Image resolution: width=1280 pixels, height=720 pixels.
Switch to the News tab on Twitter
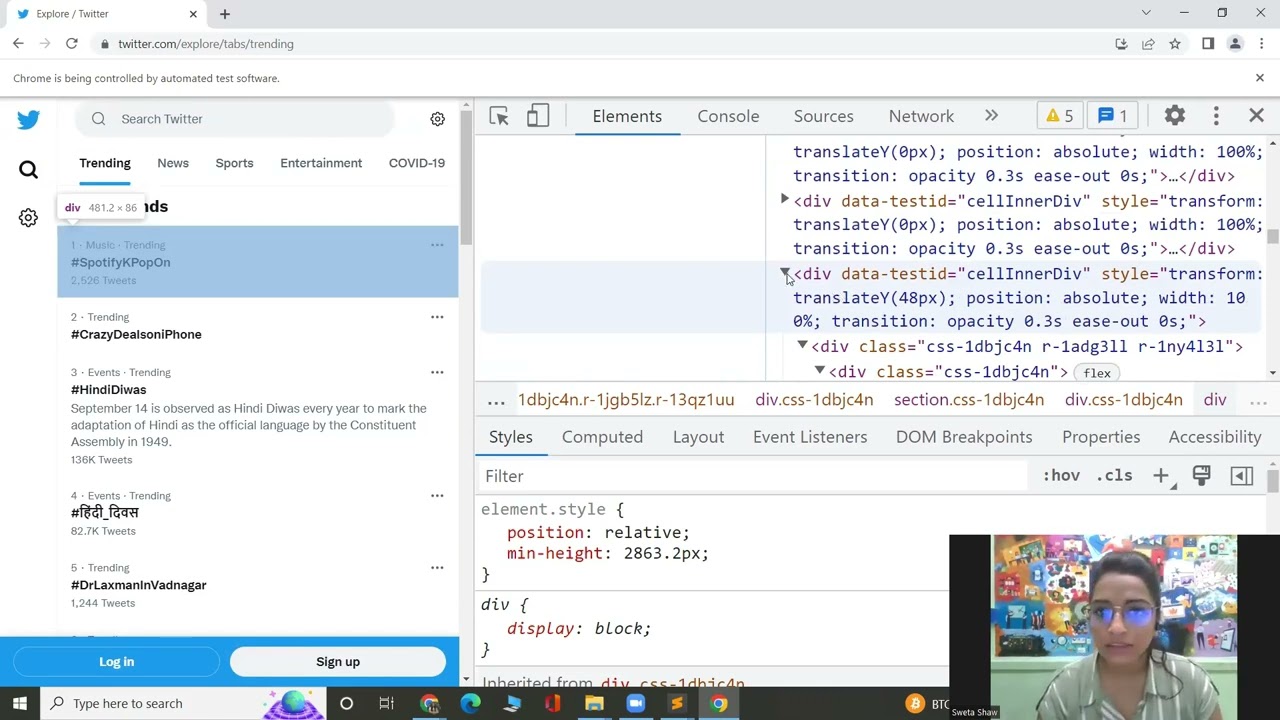pyautogui.click(x=173, y=163)
